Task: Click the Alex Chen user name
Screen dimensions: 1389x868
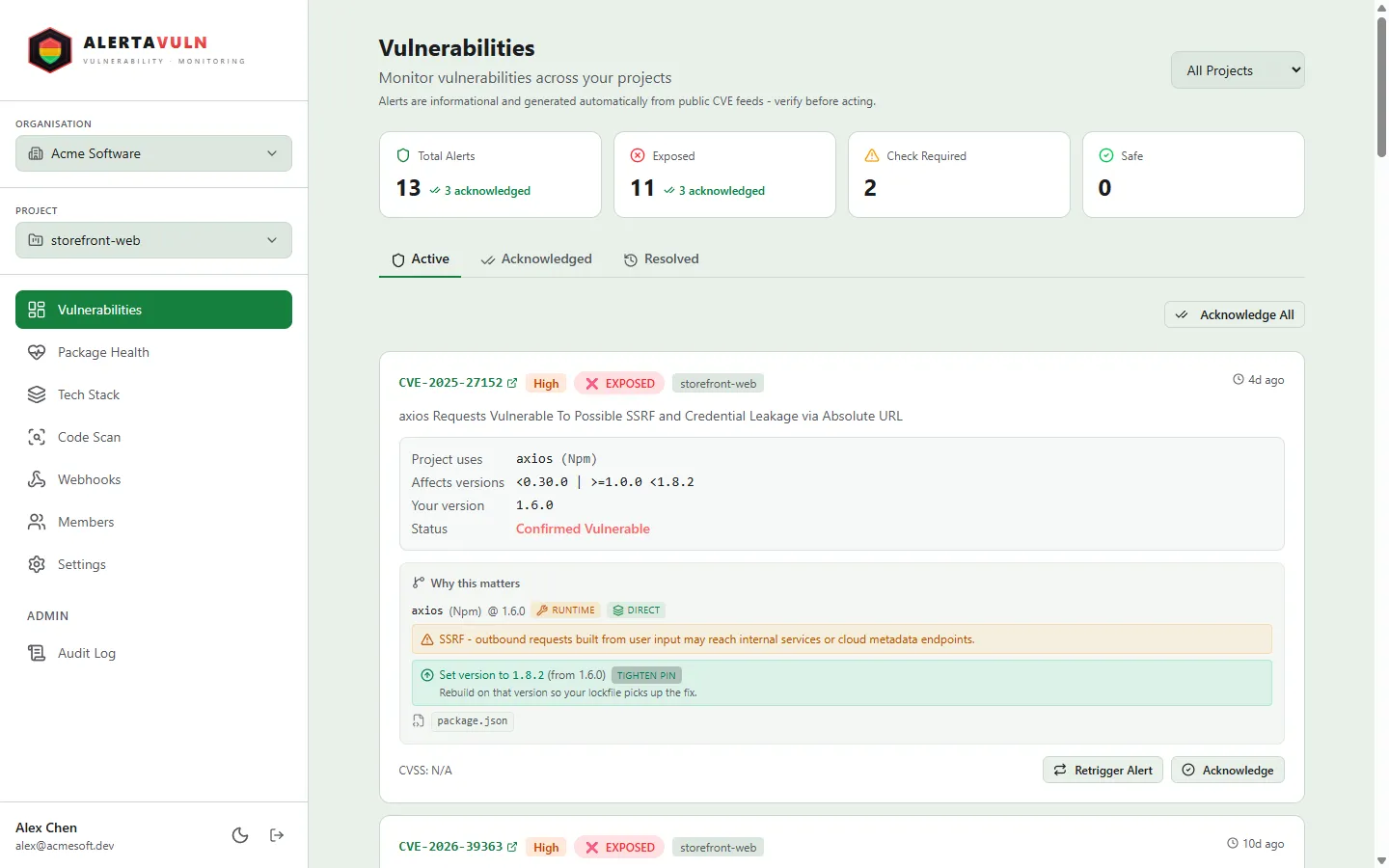Action: (46, 827)
